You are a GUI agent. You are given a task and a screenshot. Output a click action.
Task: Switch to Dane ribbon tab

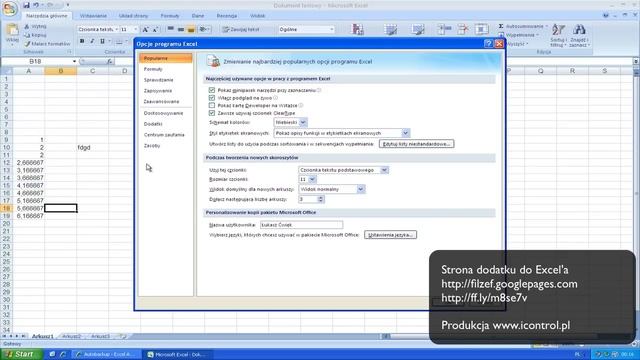click(198, 16)
